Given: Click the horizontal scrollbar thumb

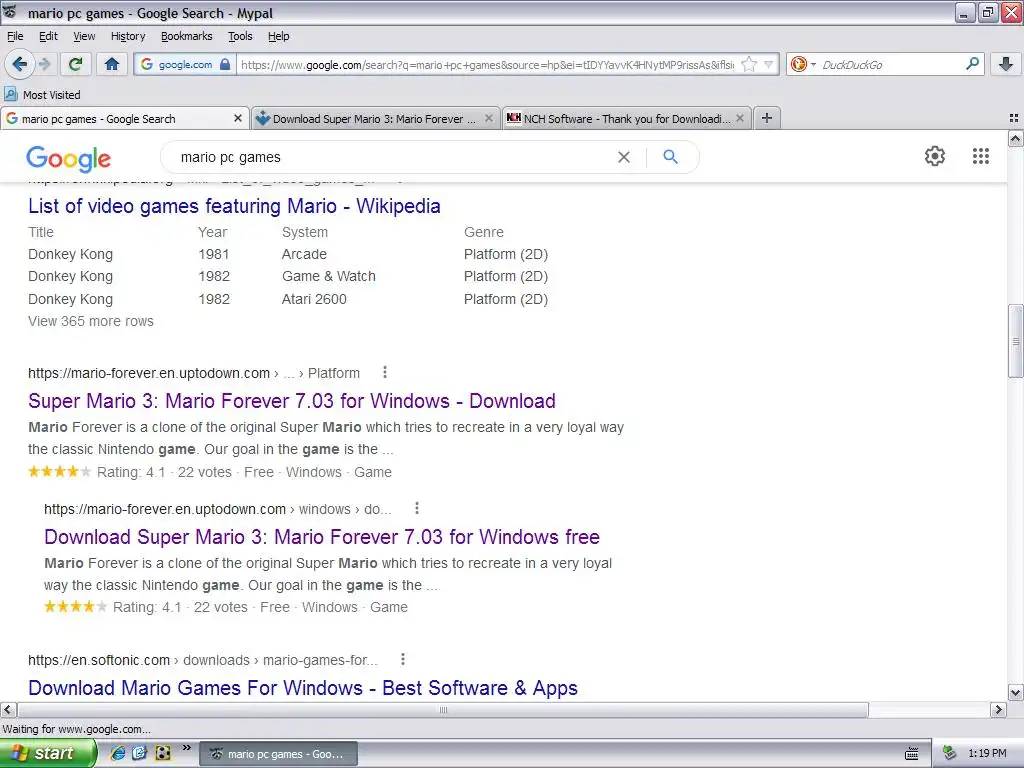Looking at the screenshot, I should point(443,710).
